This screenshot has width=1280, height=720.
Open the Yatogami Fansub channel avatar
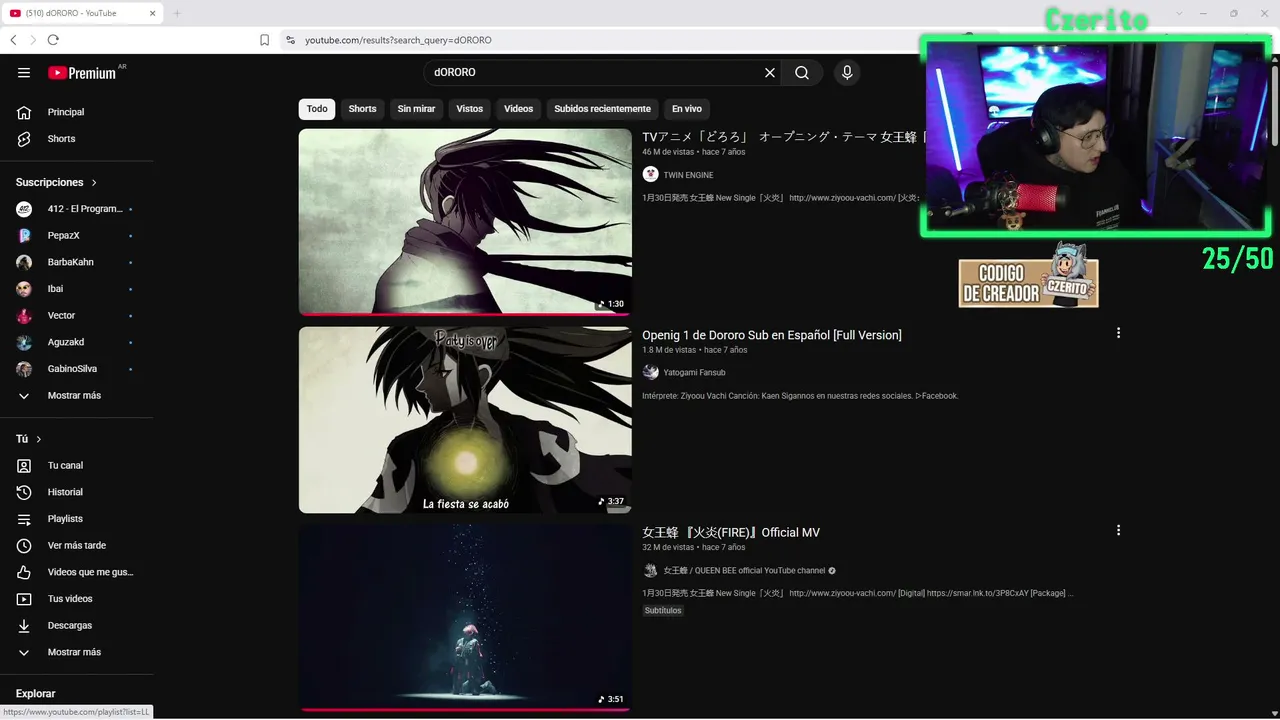pyautogui.click(x=651, y=372)
